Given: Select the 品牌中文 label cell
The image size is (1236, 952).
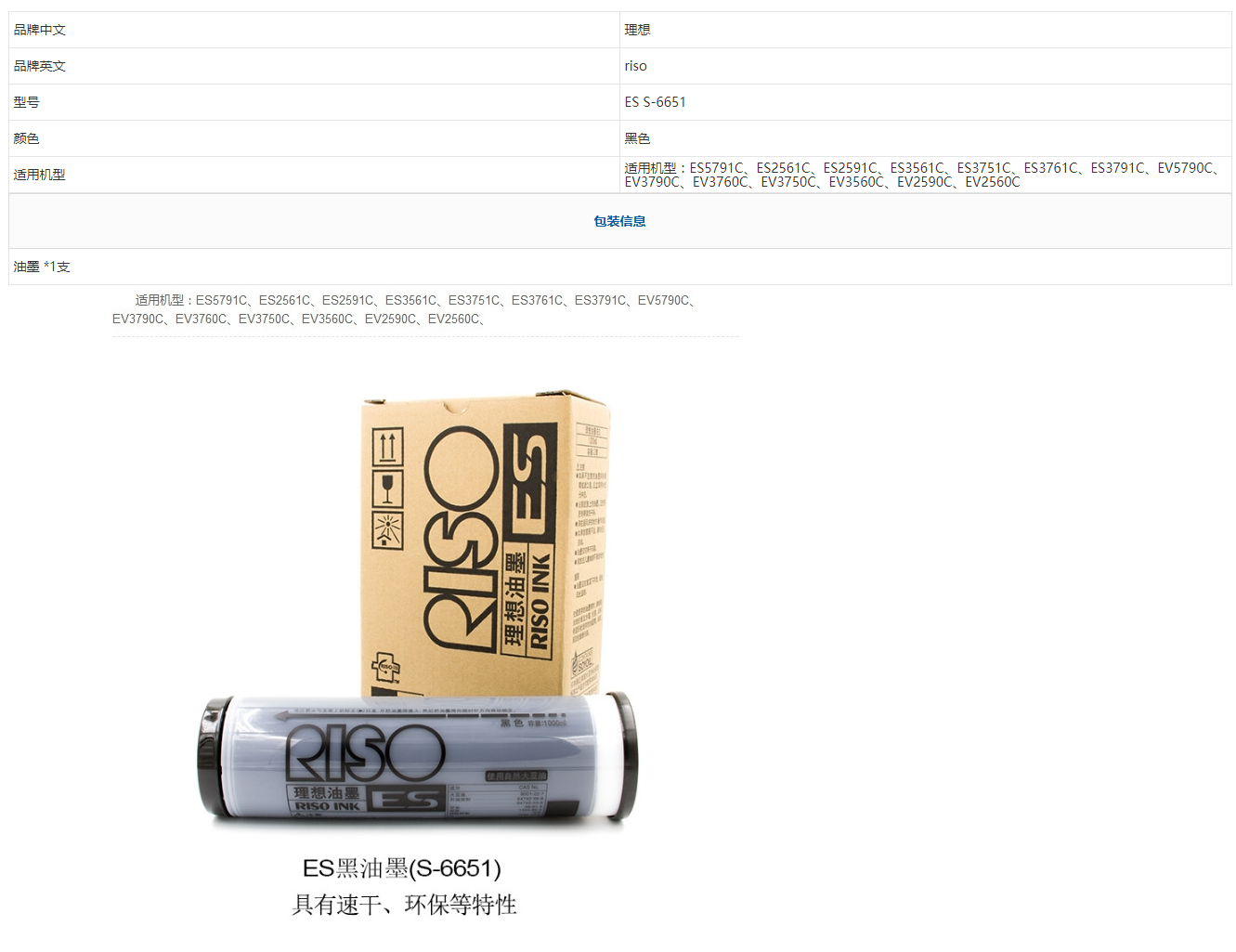Looking at the screenshot, I should (x=314, y=30).
